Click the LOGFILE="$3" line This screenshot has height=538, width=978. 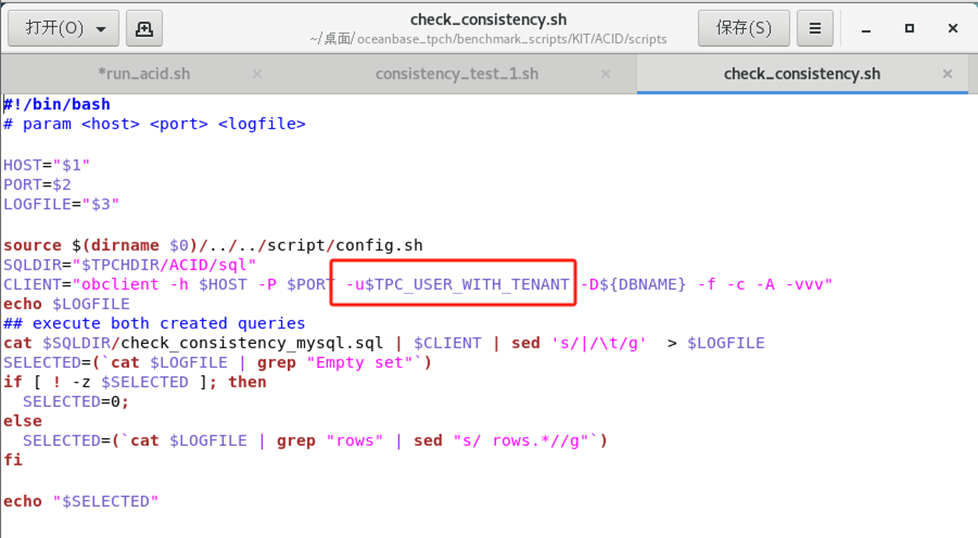[x=61, y=204]
